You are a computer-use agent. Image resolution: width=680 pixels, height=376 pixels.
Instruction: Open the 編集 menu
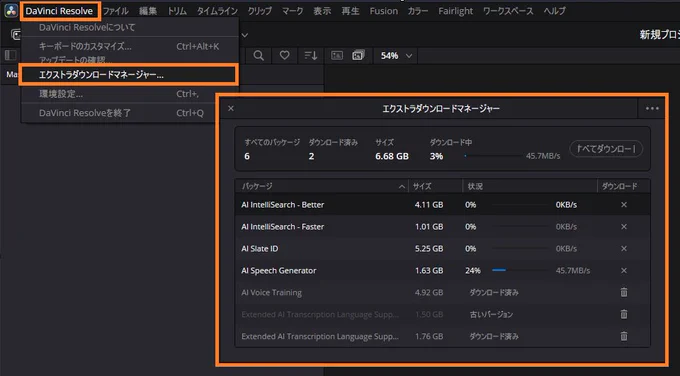tap(148, 11)
